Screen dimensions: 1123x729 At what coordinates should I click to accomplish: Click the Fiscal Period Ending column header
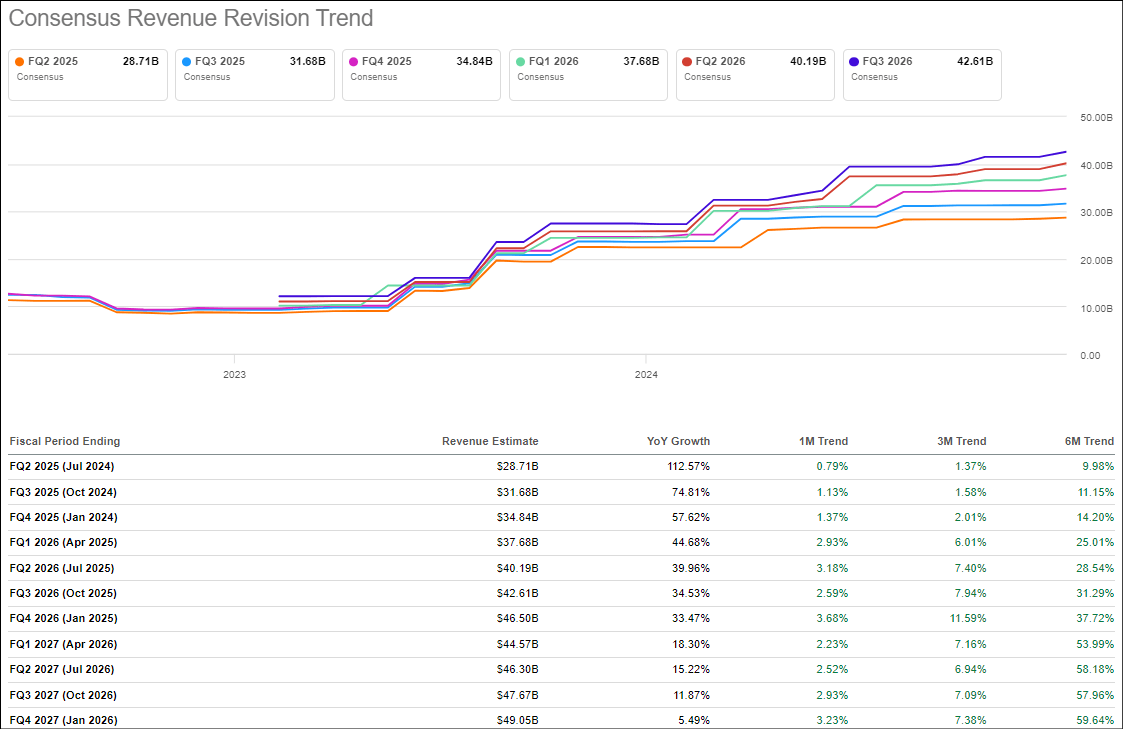tap(64, 441)
